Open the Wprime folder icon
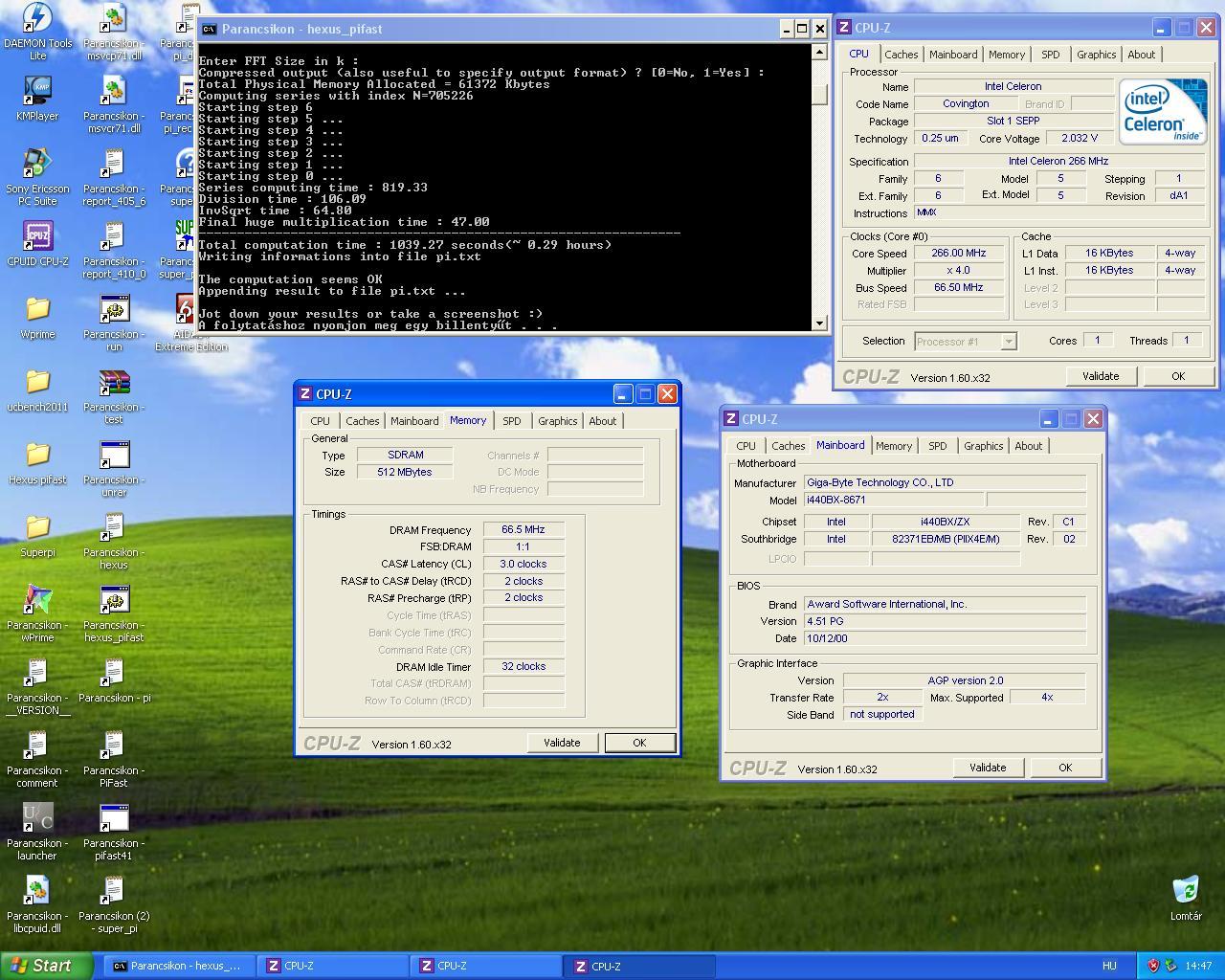 (37, 308)
